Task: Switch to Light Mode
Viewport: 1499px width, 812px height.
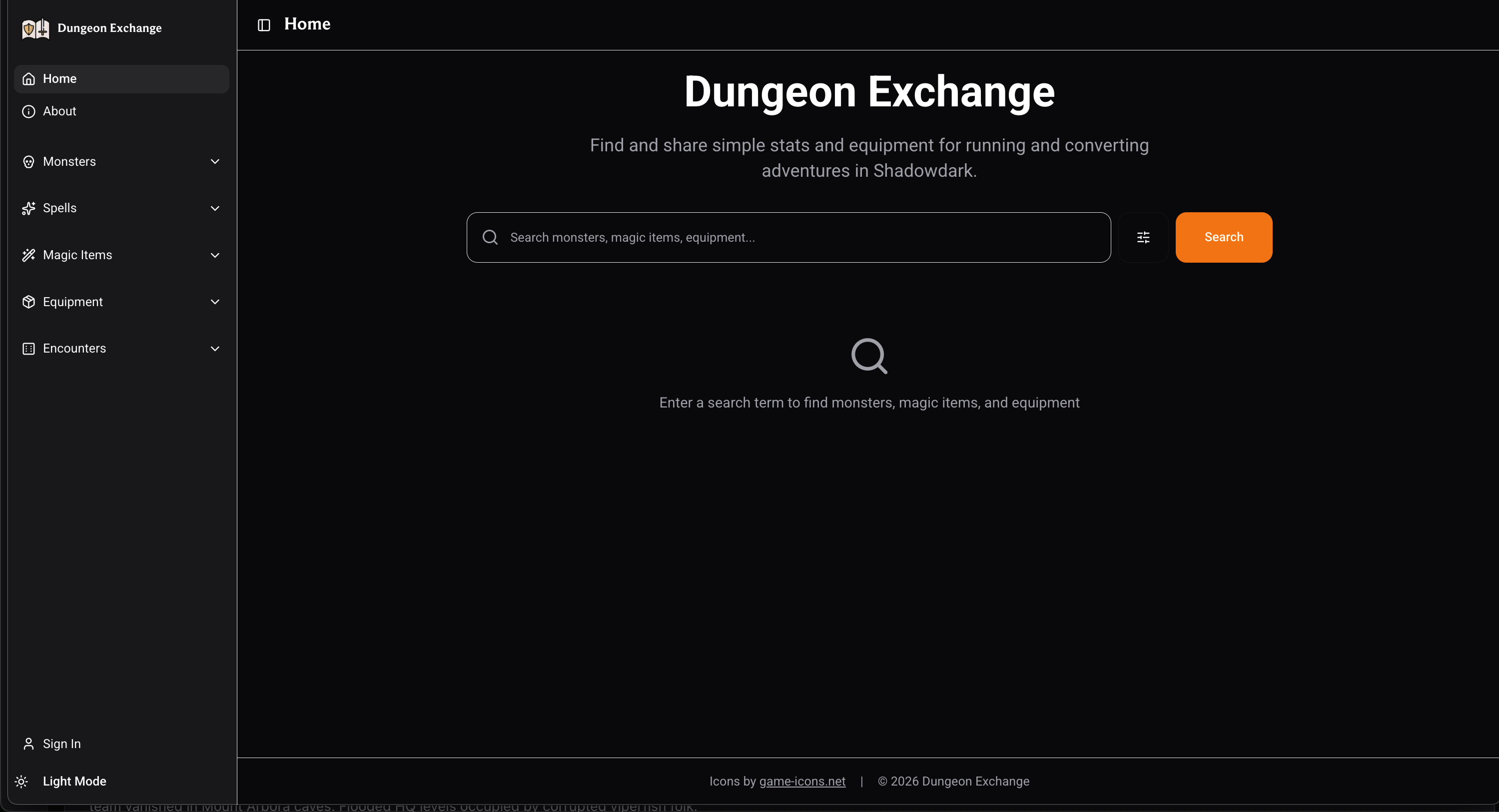Action: [x=74, y=781]
